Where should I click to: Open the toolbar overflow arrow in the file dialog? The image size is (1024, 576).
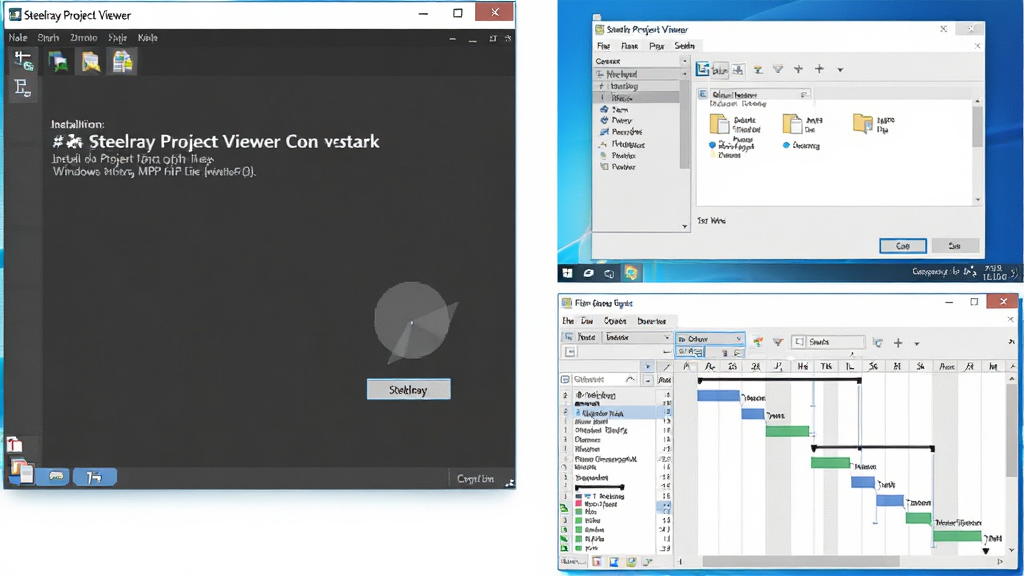point(840,70)
